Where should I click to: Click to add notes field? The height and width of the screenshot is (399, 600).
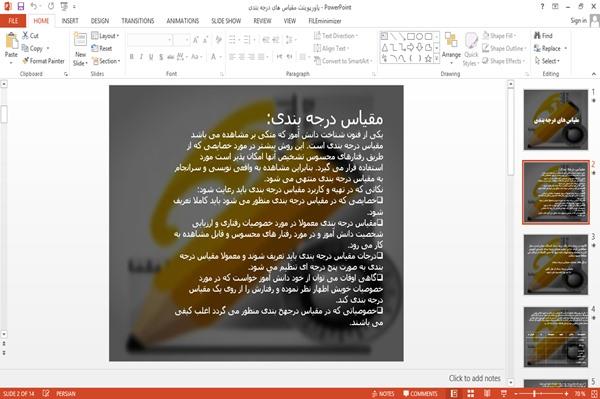pos(474,378)
